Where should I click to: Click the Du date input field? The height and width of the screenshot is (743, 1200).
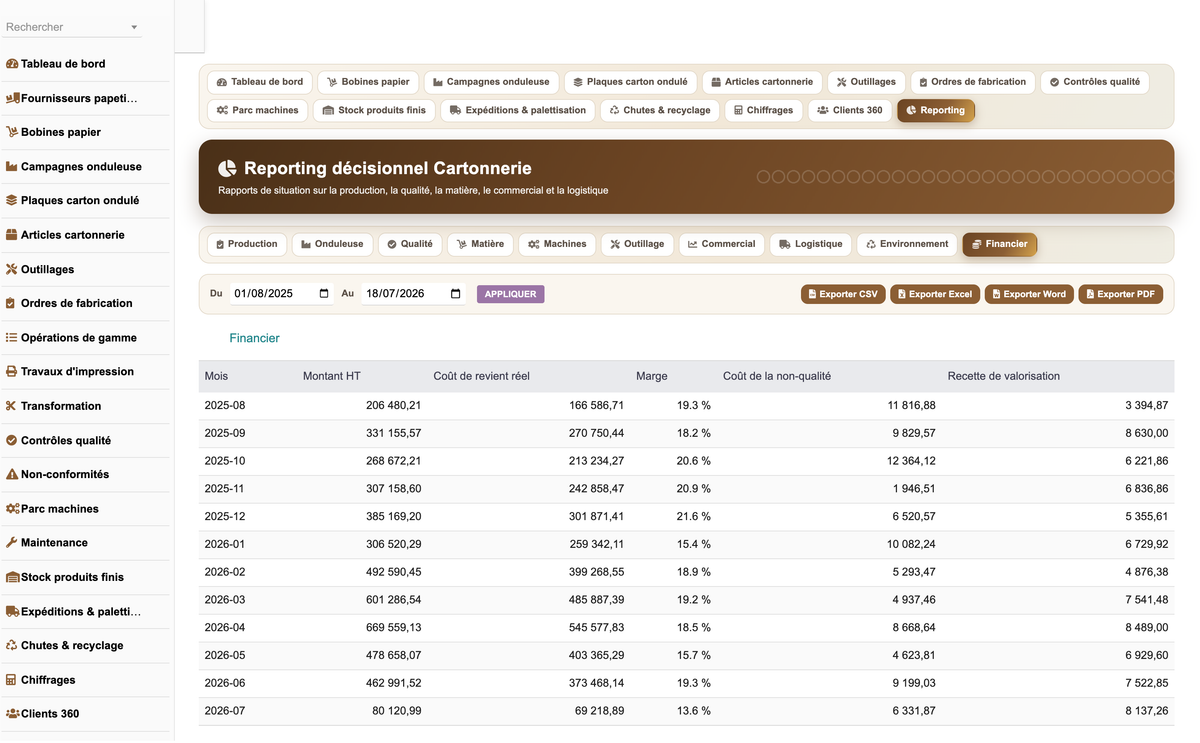pyautogui.click(x=281, y=294)
